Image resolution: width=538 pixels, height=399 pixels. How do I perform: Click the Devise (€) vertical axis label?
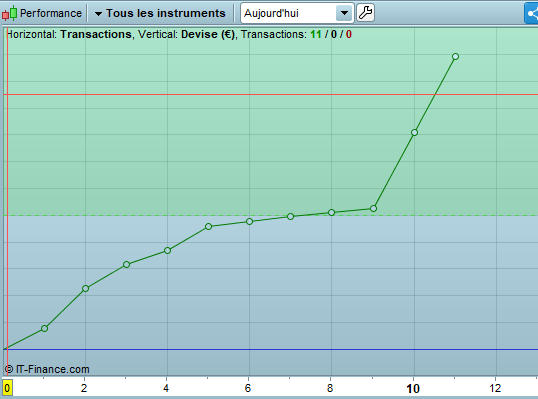pos(208,34)
